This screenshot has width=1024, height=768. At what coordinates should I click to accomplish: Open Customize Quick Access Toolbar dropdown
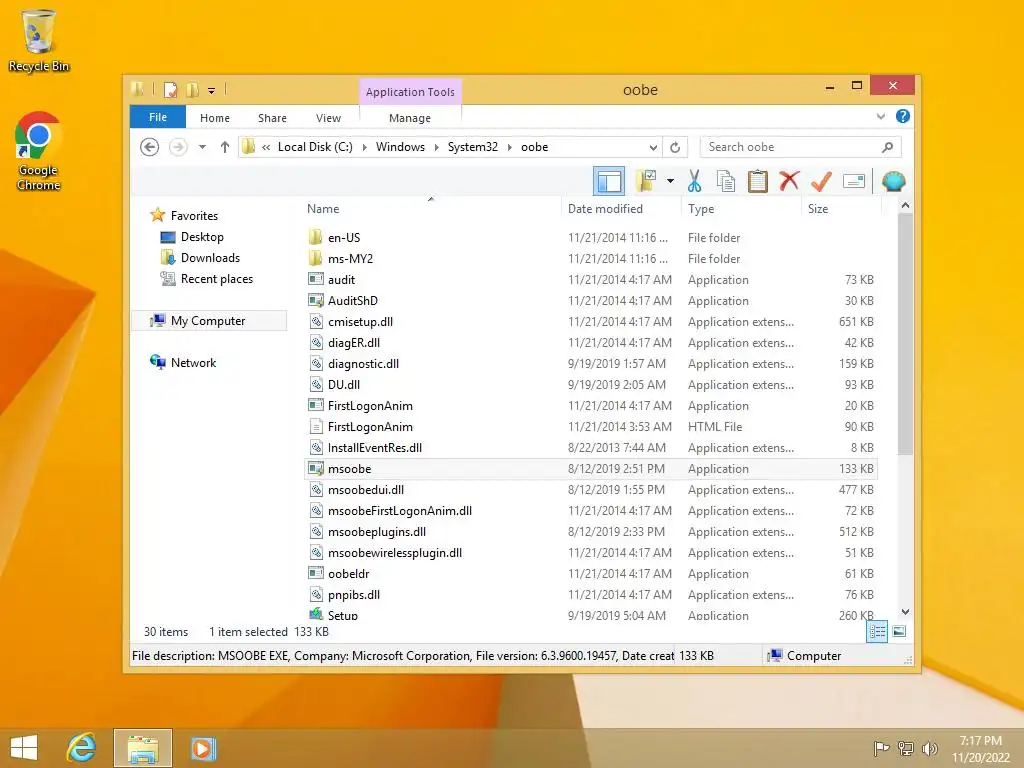coord(212,91)
